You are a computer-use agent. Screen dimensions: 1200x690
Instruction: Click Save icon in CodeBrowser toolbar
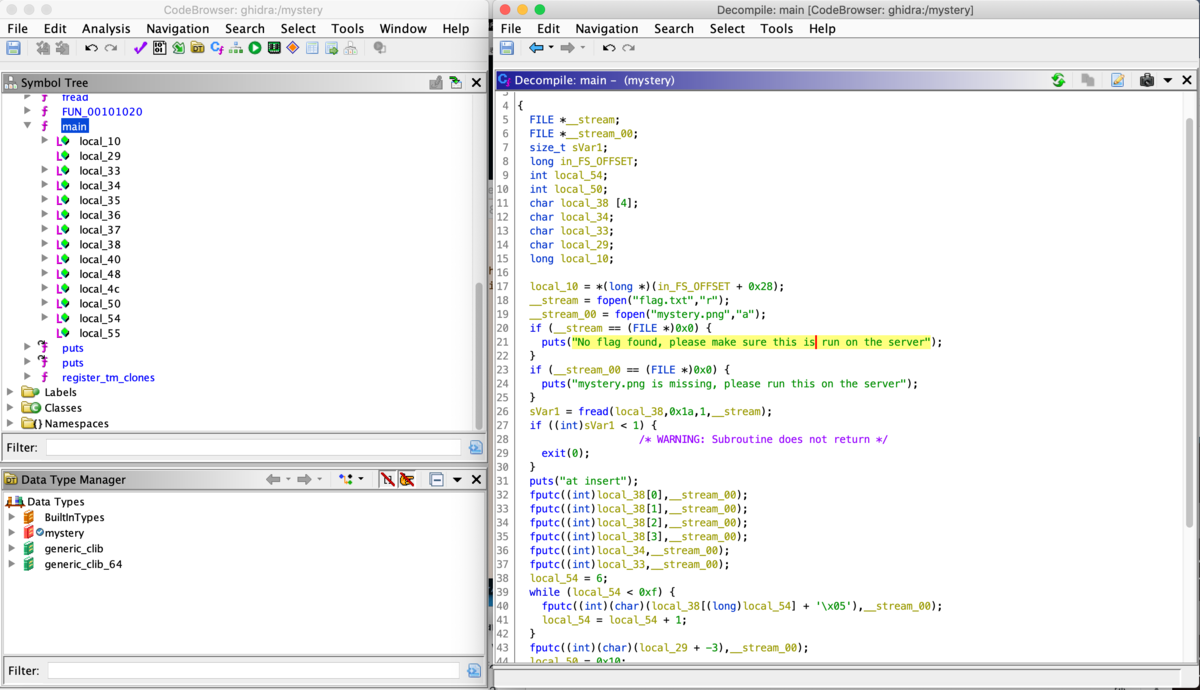(x=14, y=48)
